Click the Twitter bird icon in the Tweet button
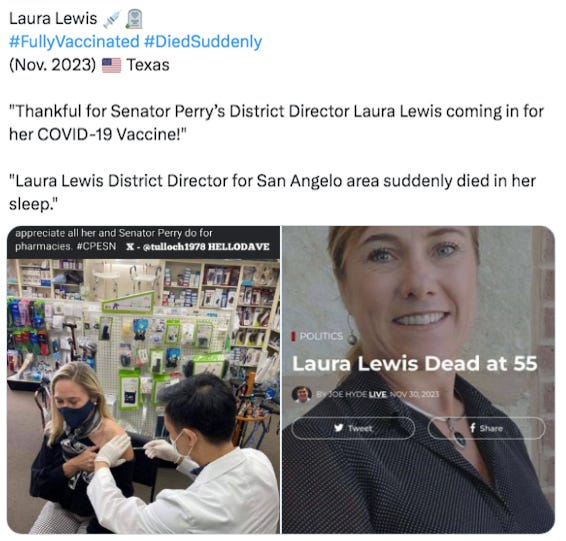This screenshot has width=566, height=541. coord(338,428)
